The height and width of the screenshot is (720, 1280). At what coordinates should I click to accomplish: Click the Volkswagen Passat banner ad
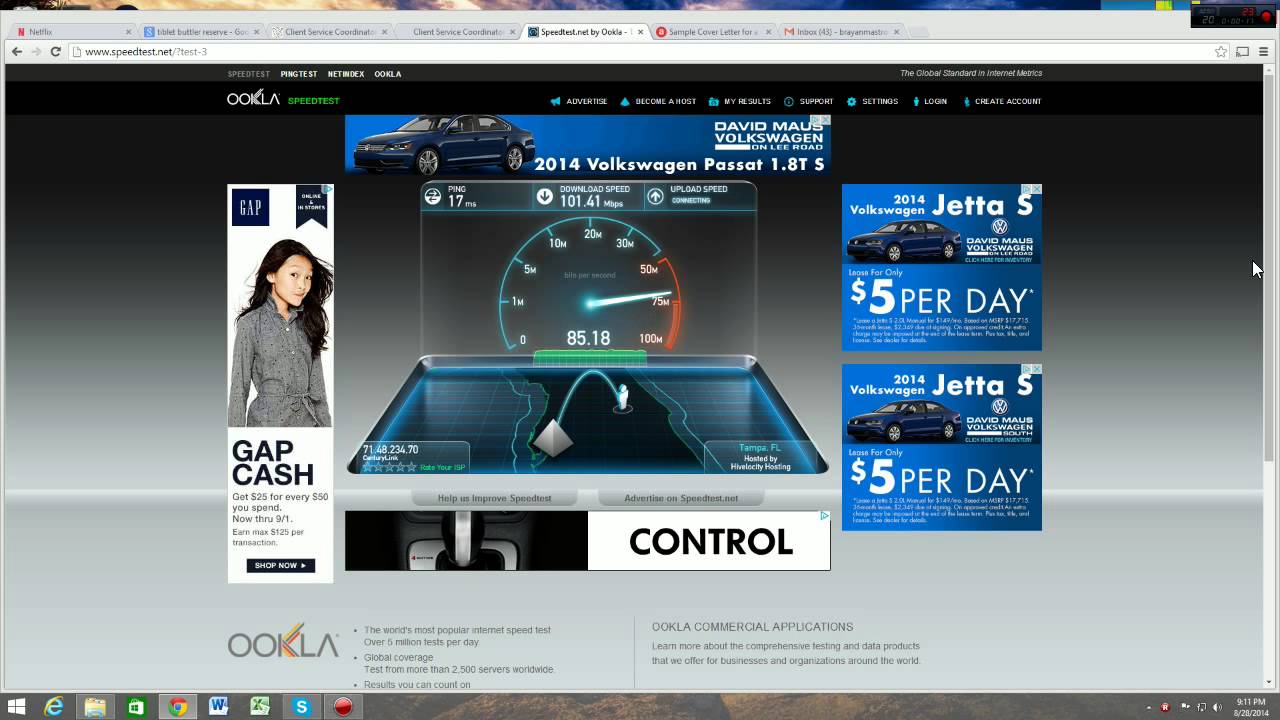(x=588, y=145)
